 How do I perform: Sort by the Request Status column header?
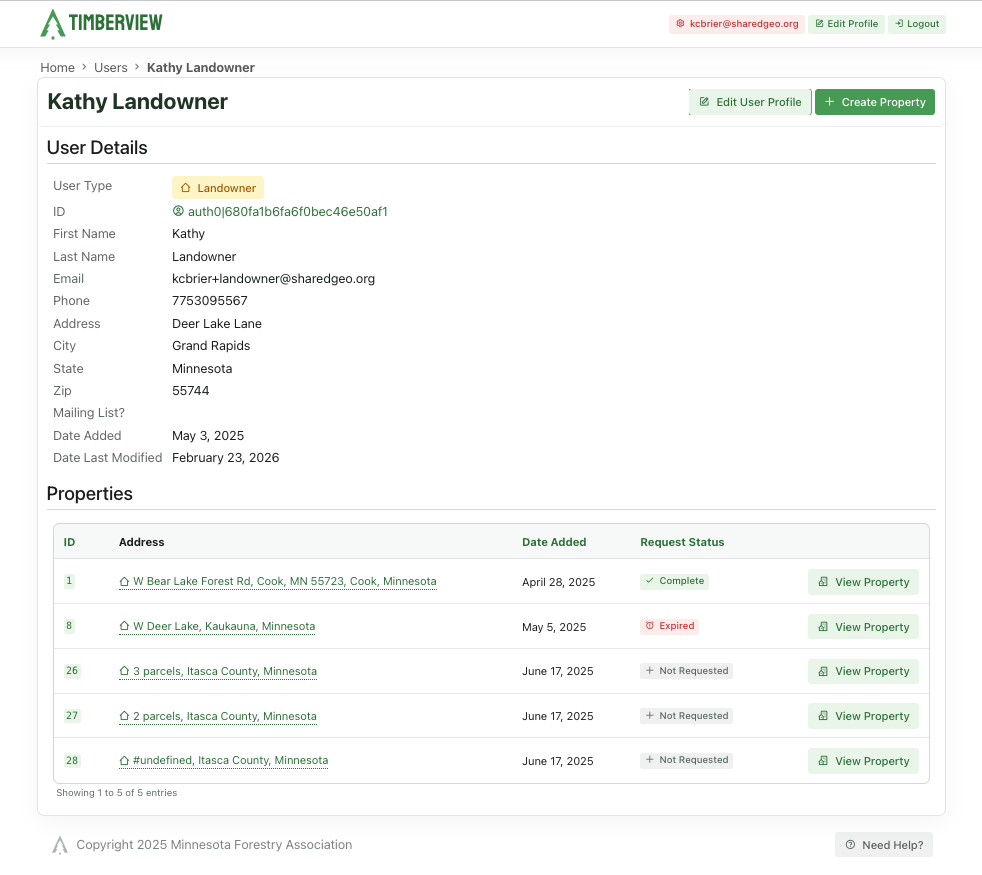[x=682, y=542]
